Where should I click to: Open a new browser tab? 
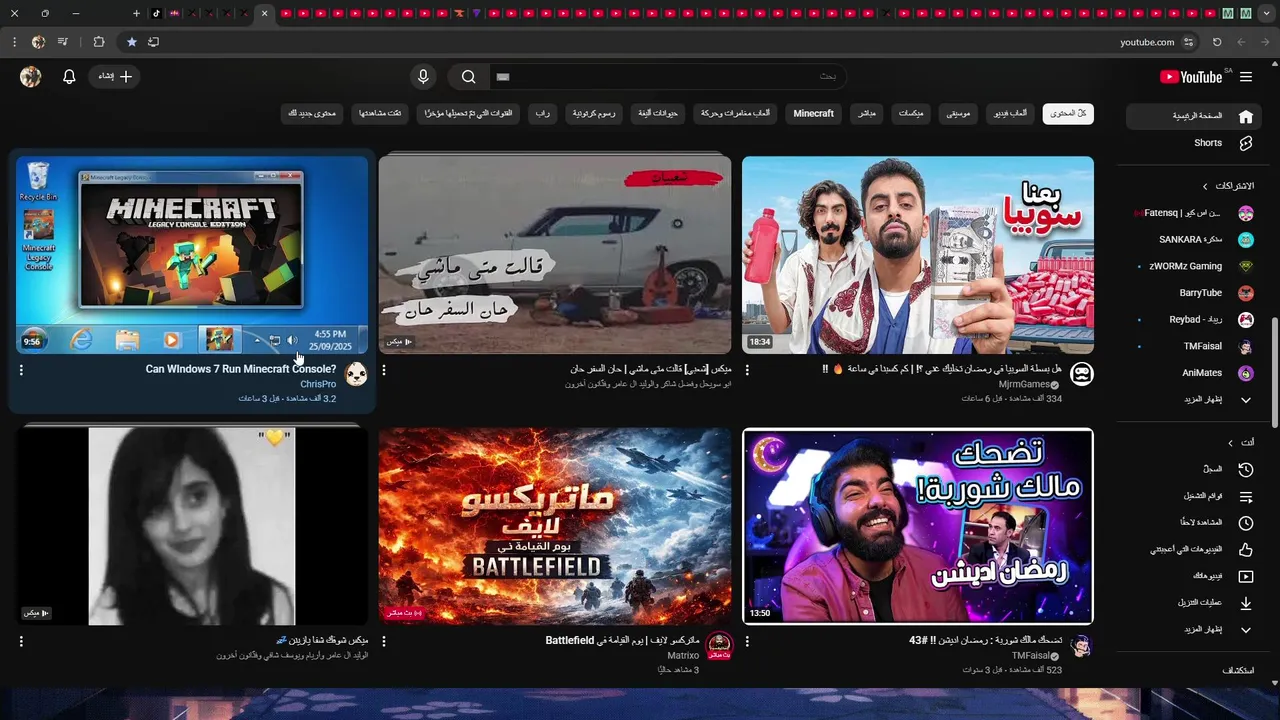[136, 13]
